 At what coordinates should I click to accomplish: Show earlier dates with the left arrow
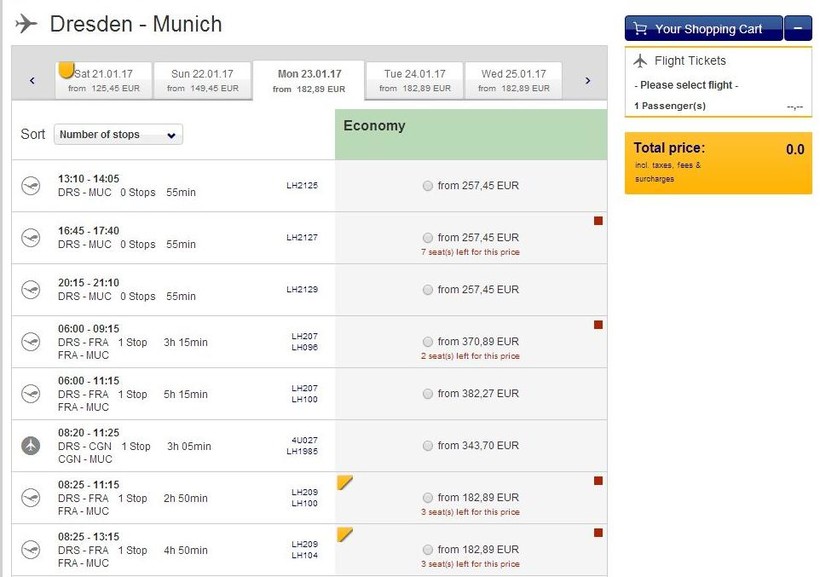pos(32,81)
